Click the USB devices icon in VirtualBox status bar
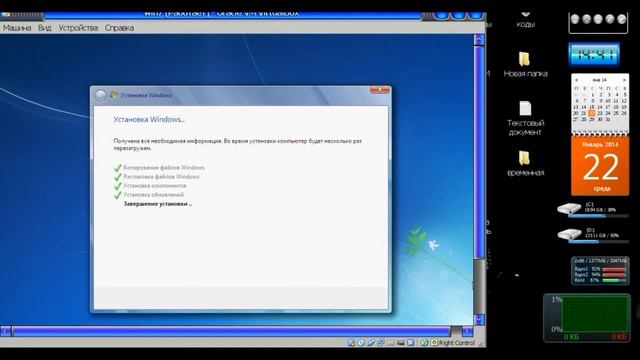640x360 pixels. pos(371,342)
